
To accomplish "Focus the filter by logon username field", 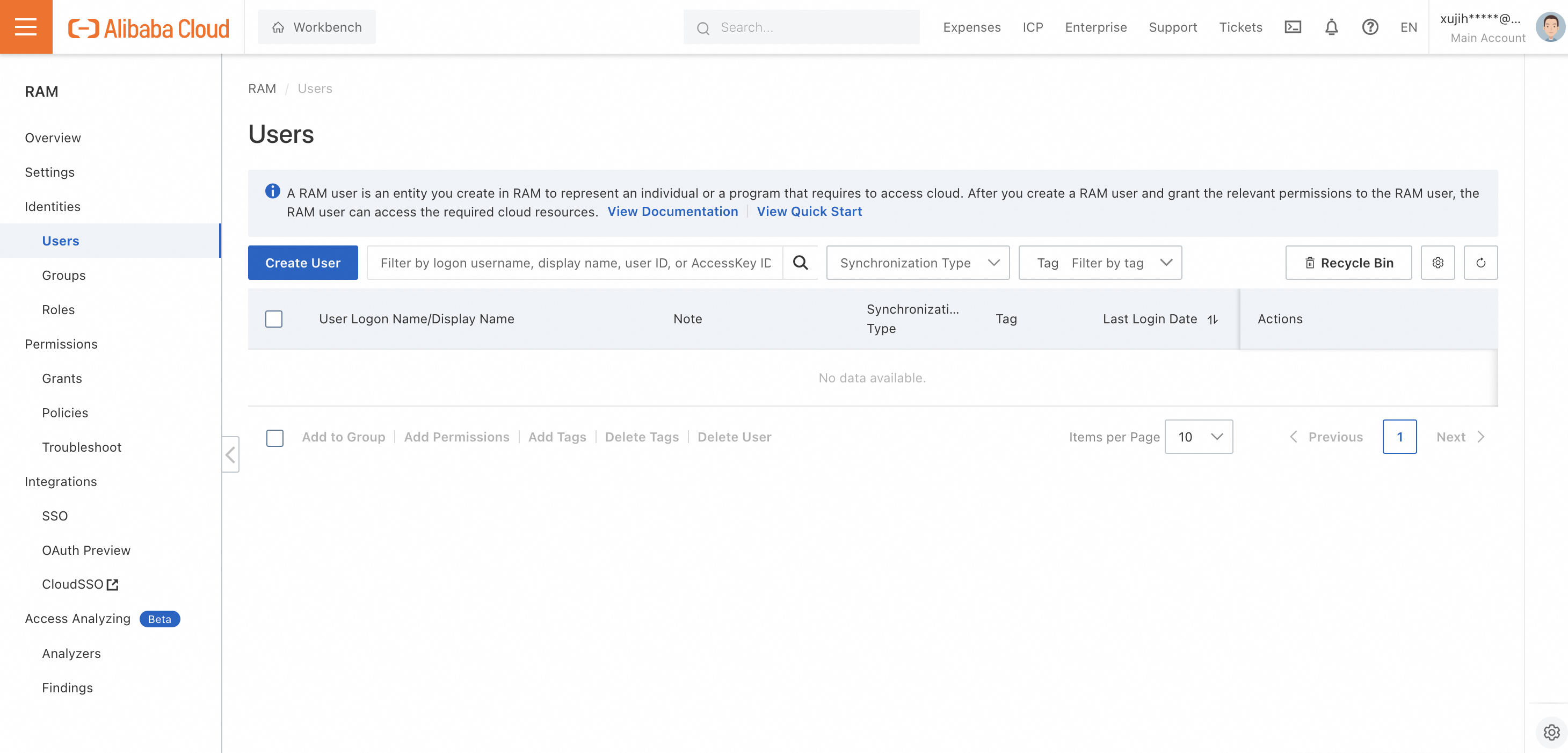I will click(x=575, y=262).
